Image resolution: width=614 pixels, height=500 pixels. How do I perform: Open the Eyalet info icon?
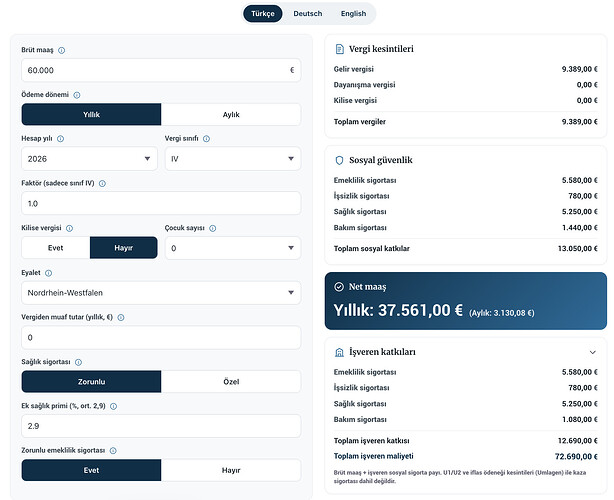(48, 273)
